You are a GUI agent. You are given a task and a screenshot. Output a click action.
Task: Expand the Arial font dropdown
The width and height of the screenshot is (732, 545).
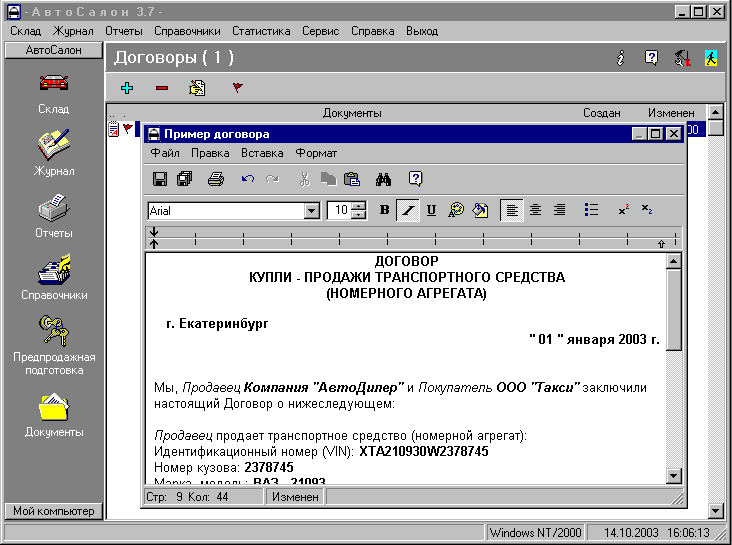point(311,211)
